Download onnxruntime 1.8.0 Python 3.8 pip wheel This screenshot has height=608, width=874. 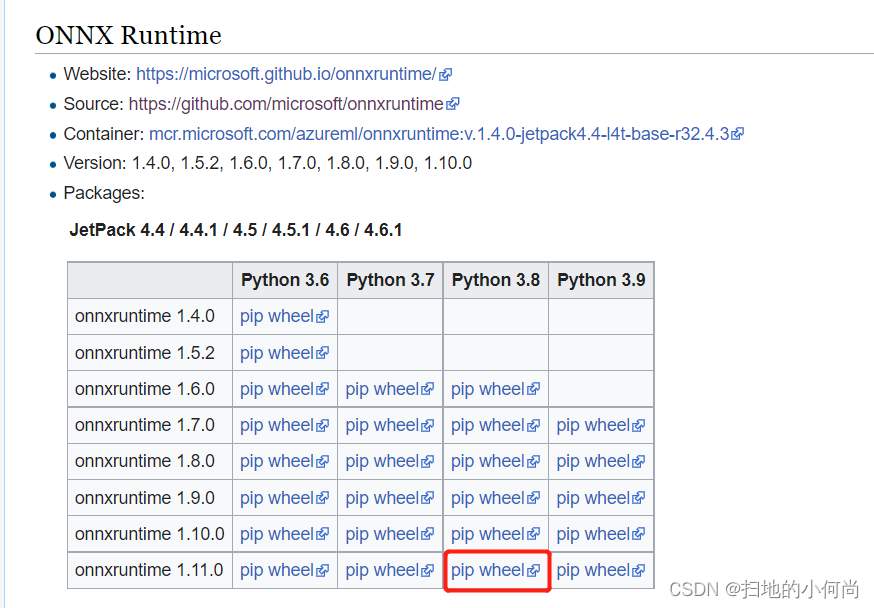(x=495, y=461)
